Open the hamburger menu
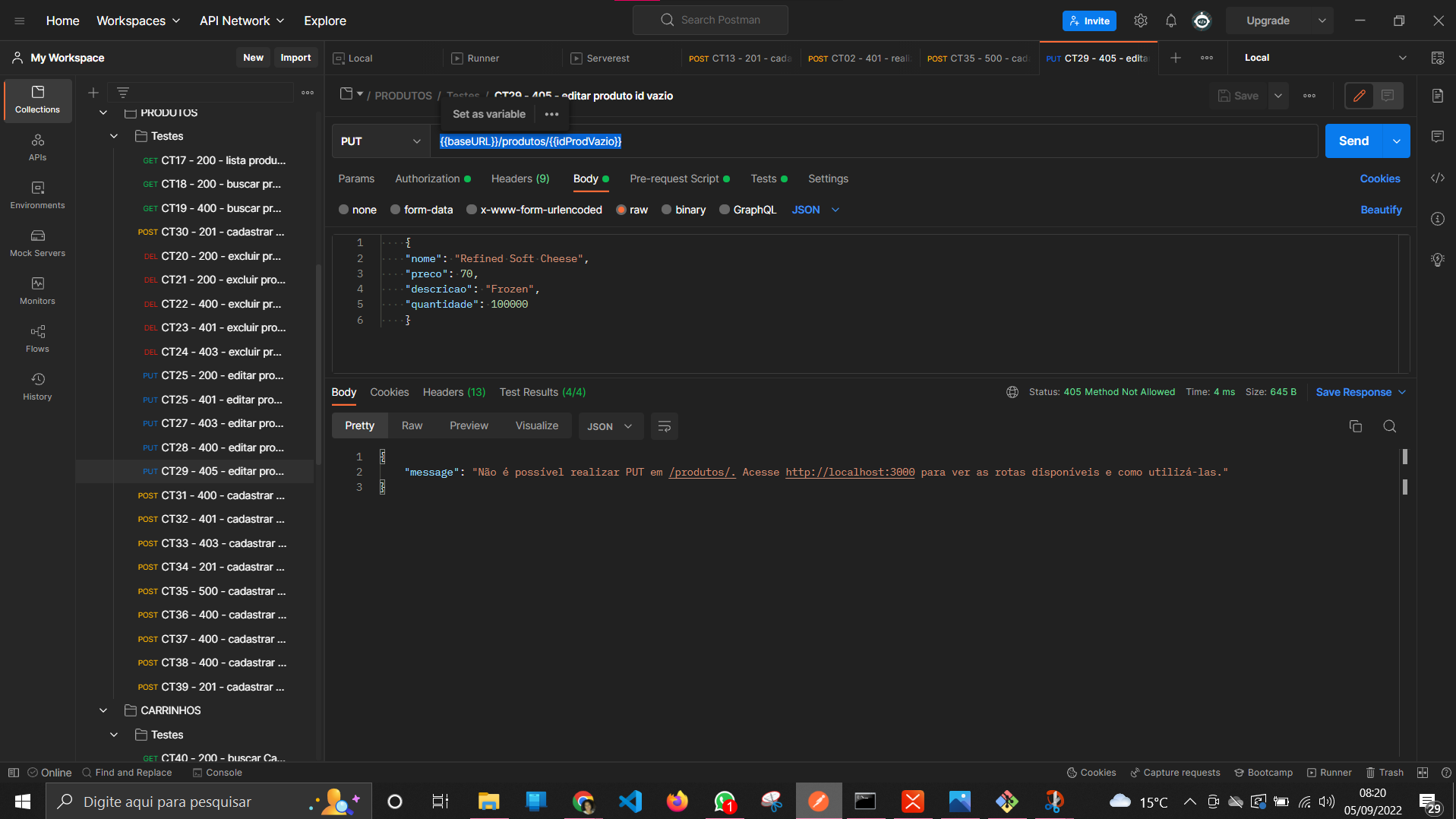The height and width of the screenshot is (819, 1456). (x=20, y=21)
